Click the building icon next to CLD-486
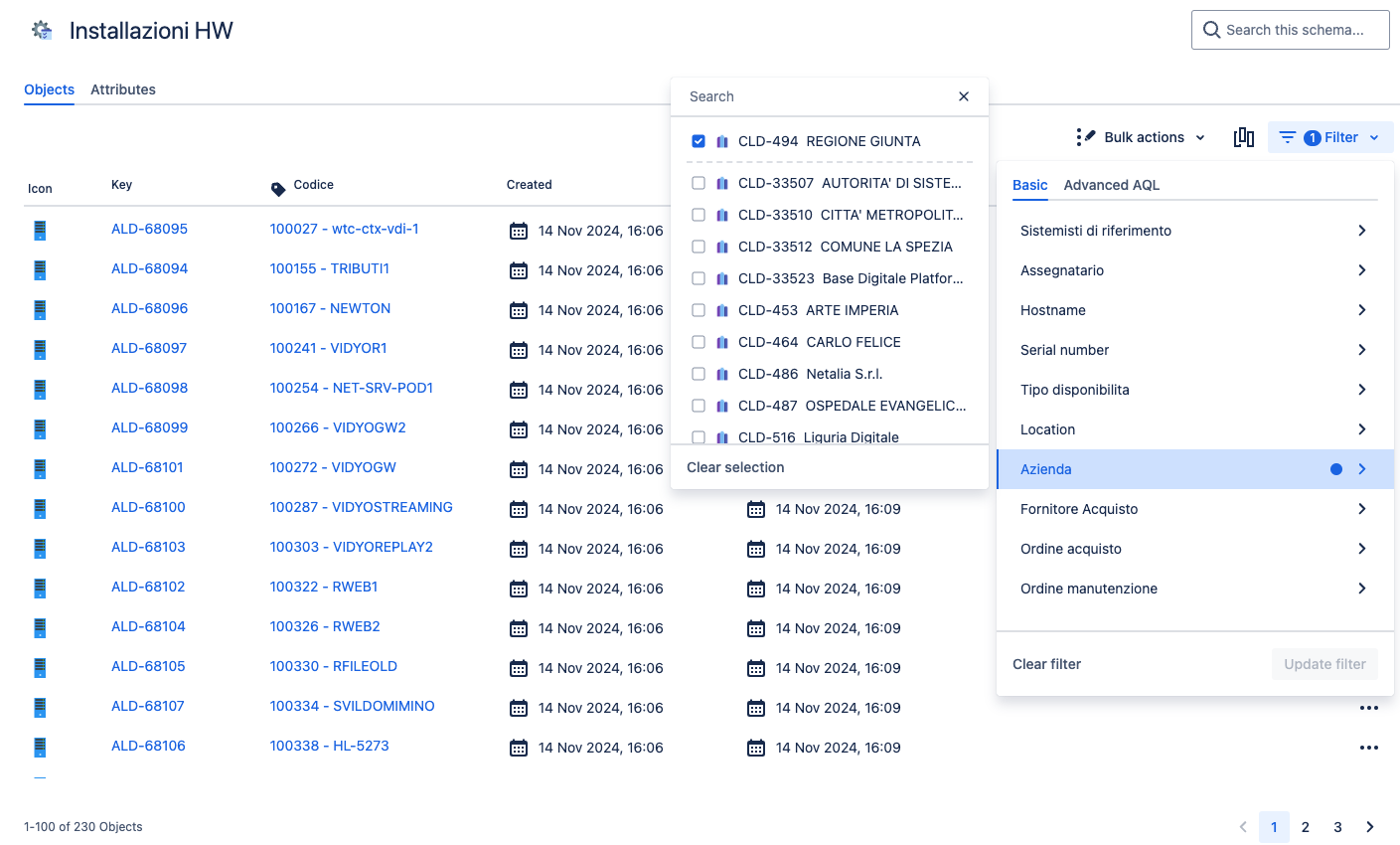Viewport: 1400px width, 845px height. pyautogui.click(x=722, y=374)
